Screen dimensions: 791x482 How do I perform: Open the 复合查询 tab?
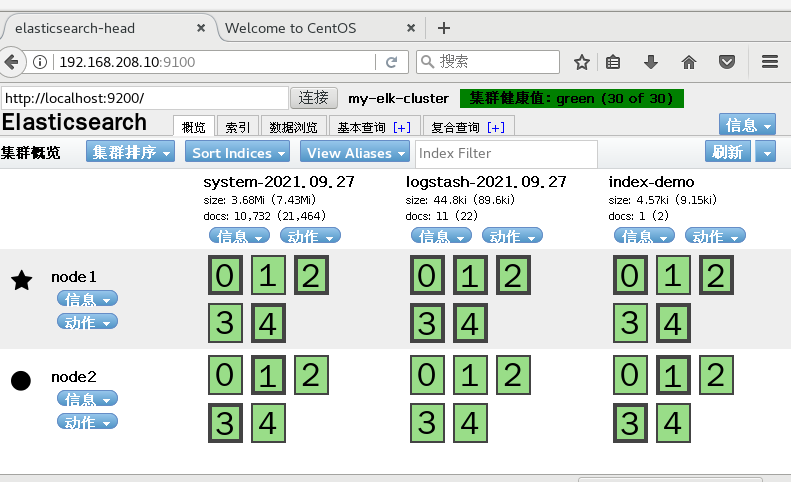455,127
